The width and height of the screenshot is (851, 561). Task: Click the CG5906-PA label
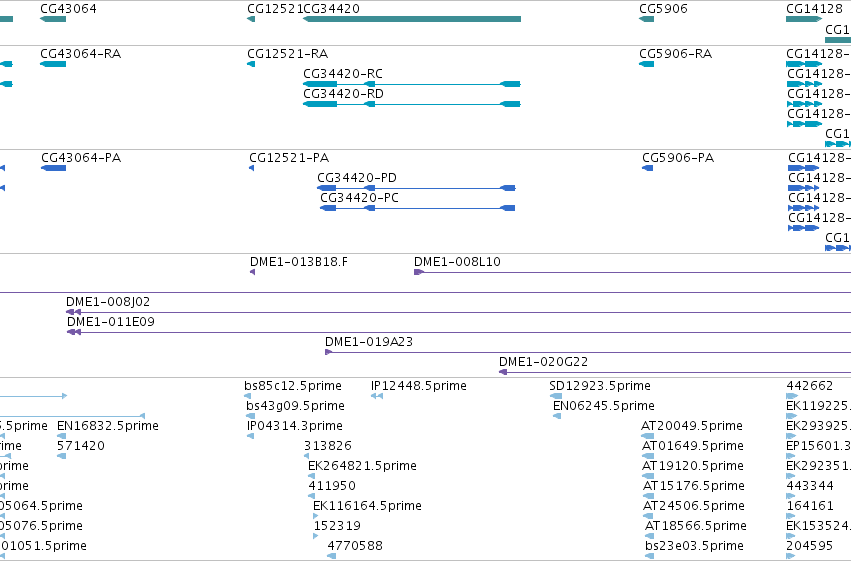point(678,158)
